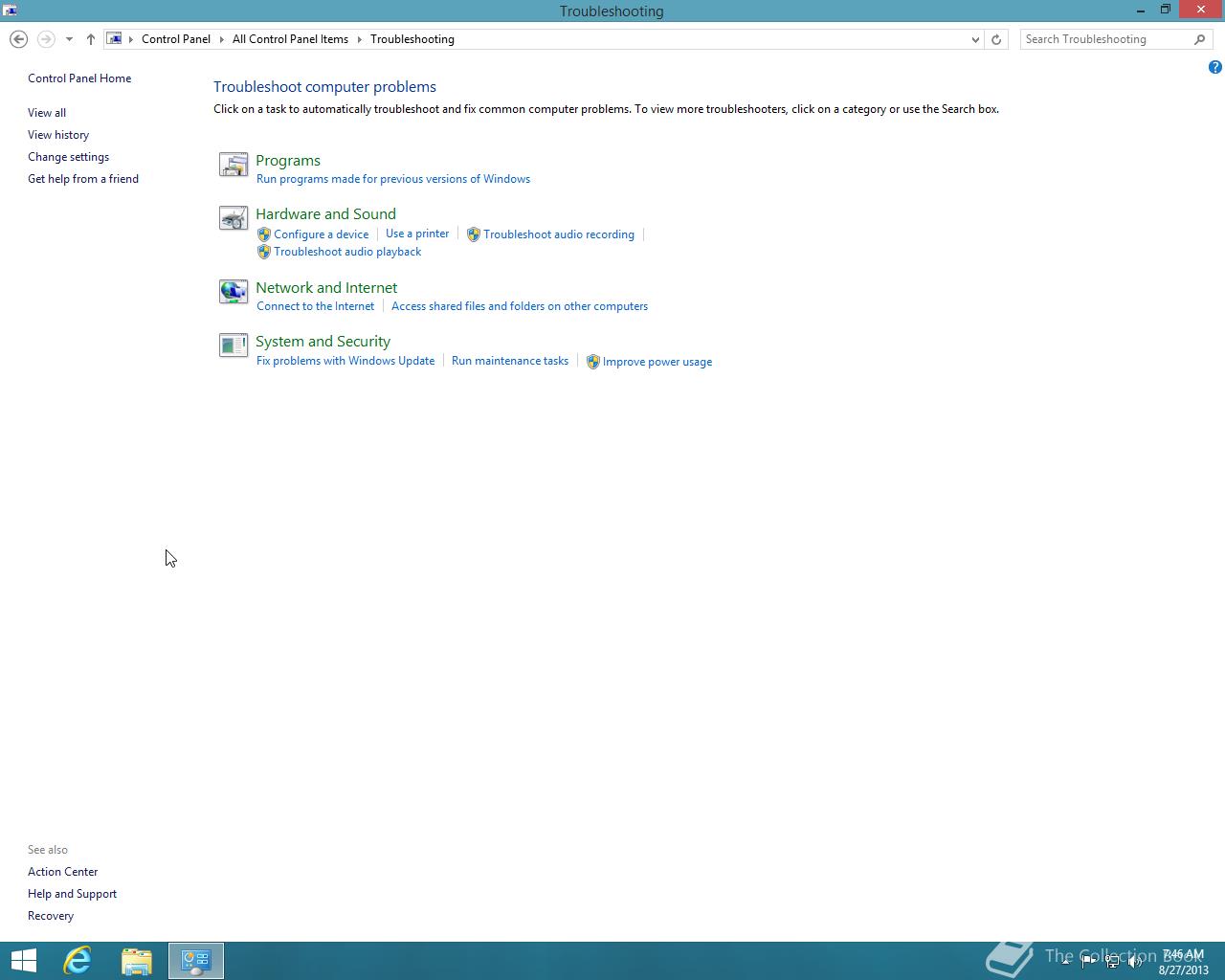This screenshot has height=980, width=1225.
Task: Open Control Panel Home
Action: coord(79,78)
